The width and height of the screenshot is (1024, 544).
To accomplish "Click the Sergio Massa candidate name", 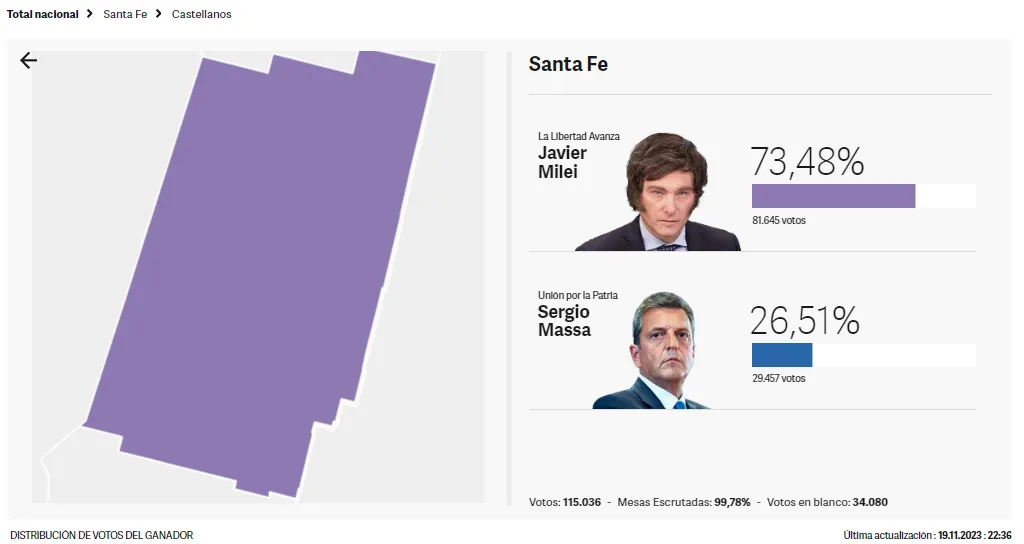I will point(564,321).
